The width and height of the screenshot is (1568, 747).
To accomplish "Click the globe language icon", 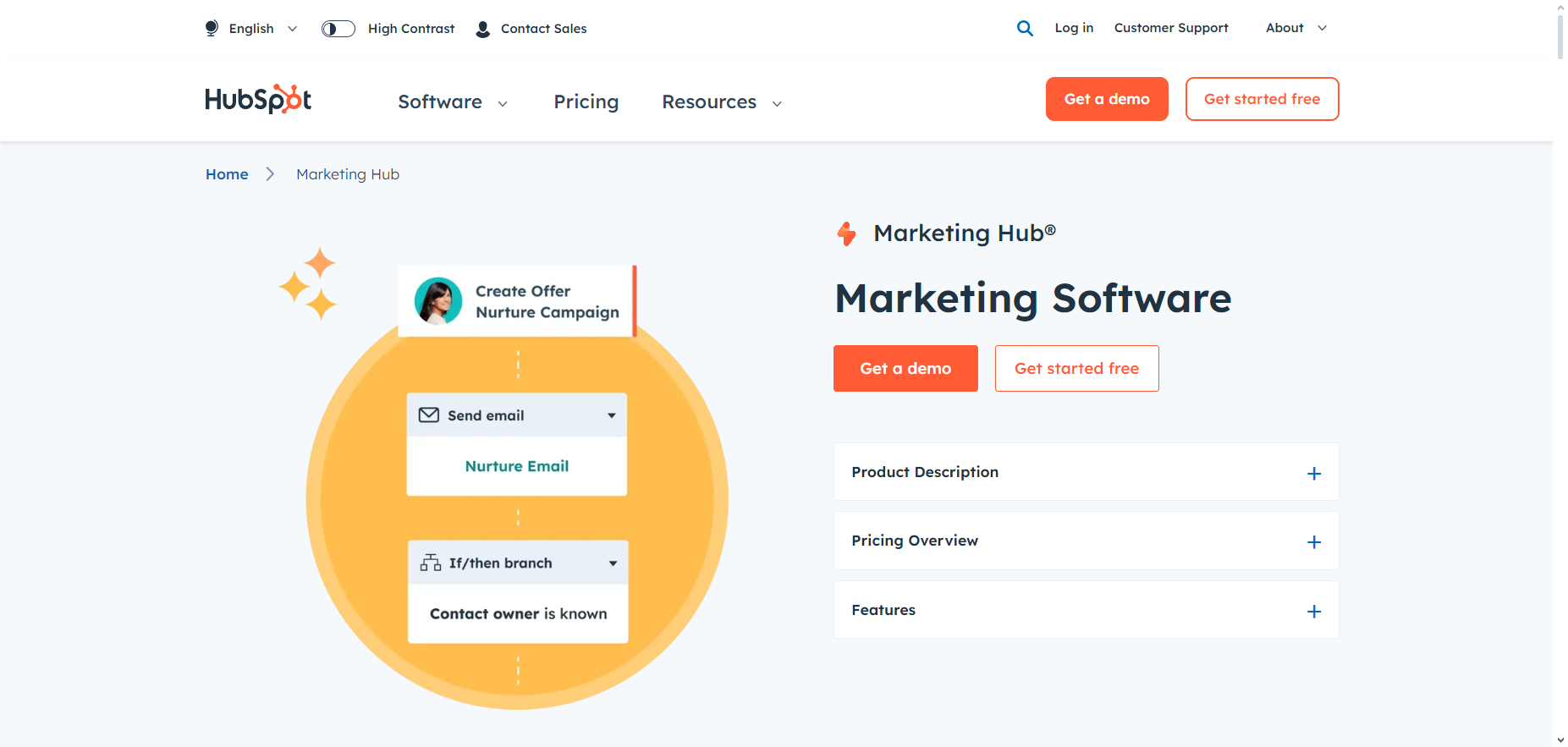I will pos(212,29).
